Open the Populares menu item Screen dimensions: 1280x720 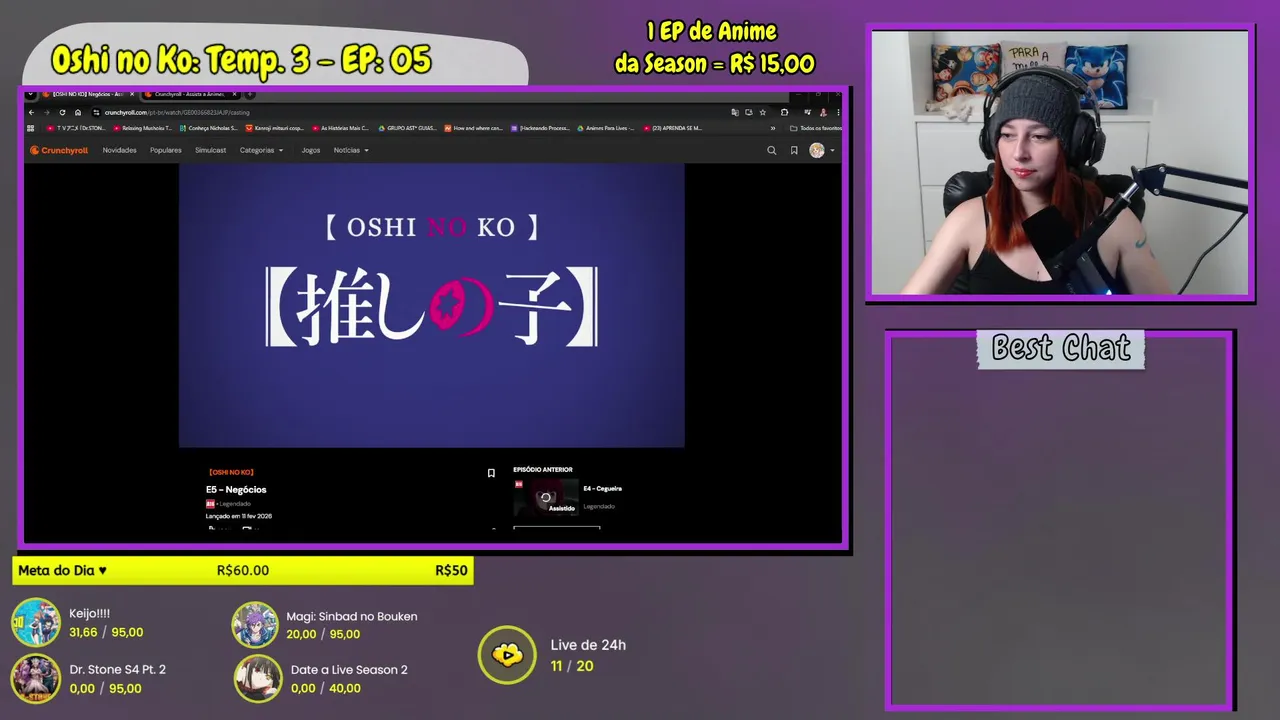pyautogui.click(x=165, y=150)
